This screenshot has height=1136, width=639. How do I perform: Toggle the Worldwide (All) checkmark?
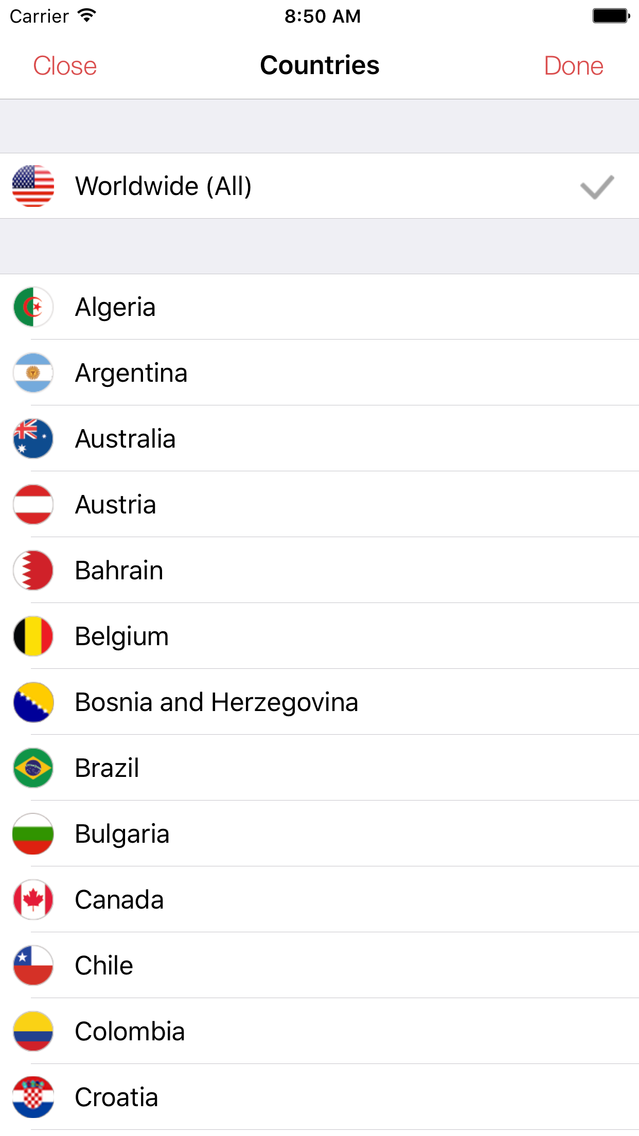click(597, 187)
